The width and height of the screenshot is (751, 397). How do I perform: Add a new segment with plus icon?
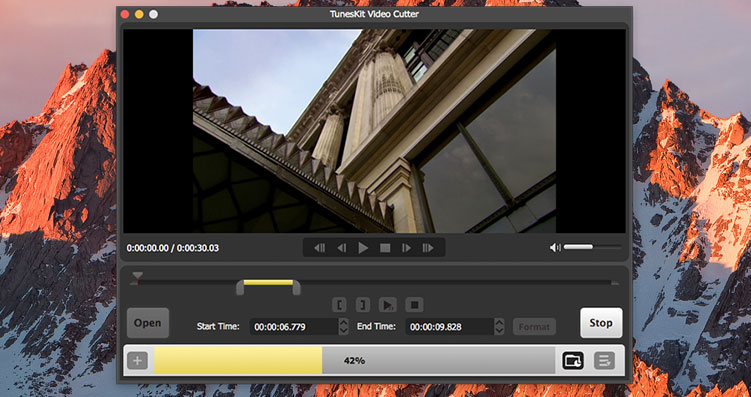pos(137,360)
